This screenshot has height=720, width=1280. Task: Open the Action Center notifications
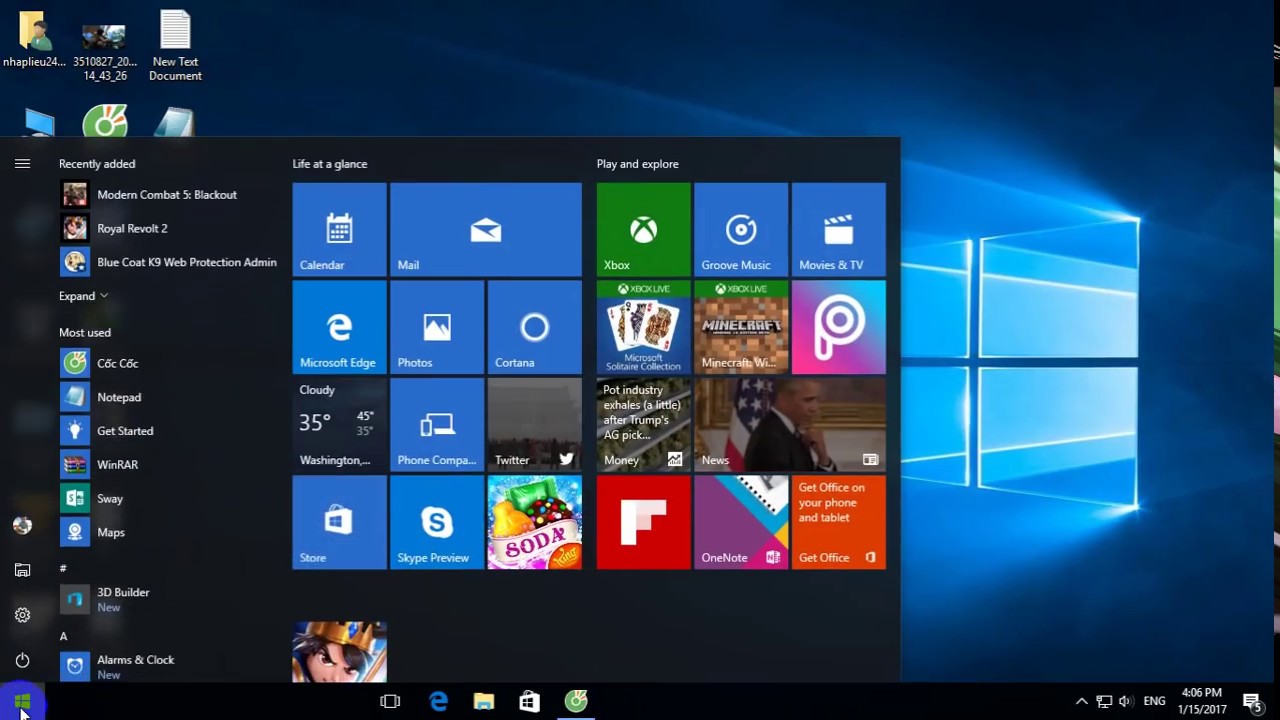(x=1251, y=702)
